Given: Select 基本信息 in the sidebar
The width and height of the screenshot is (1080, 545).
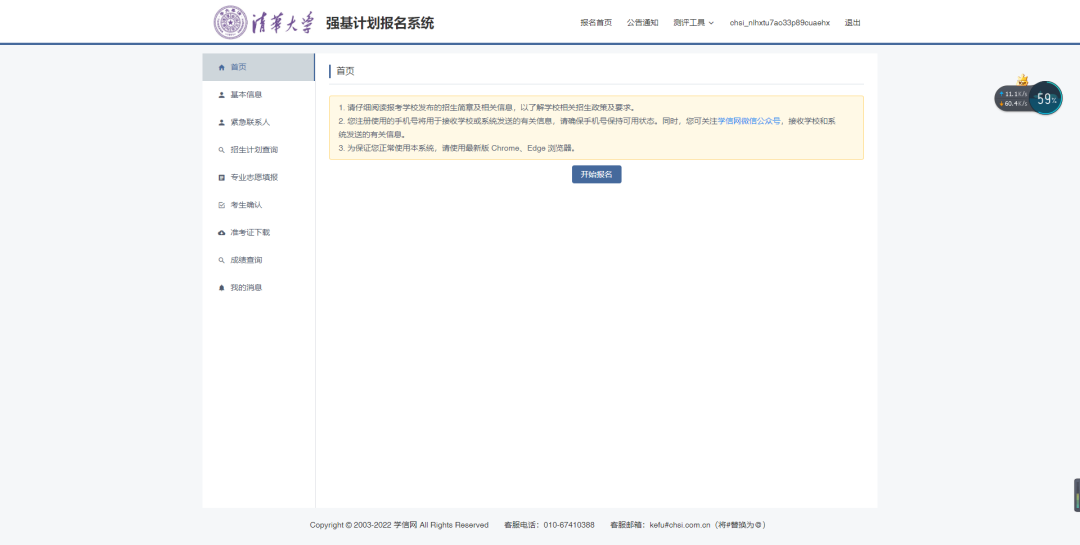Looking at the screenshot, I should click(258, 95).
